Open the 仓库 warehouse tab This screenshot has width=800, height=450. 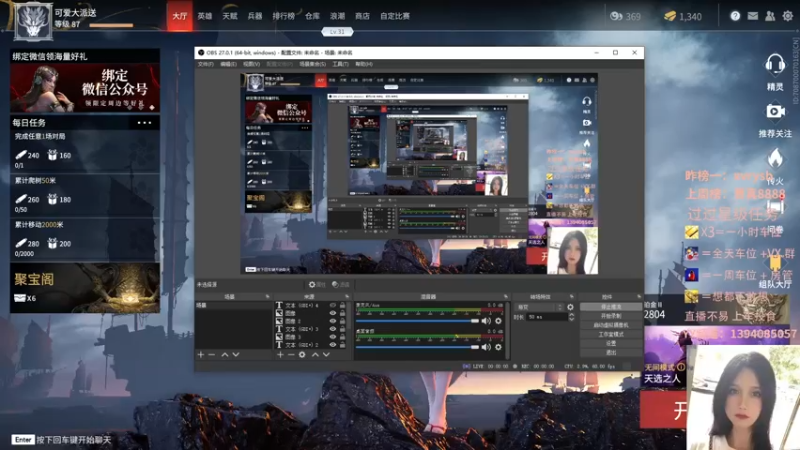(312, 16)
